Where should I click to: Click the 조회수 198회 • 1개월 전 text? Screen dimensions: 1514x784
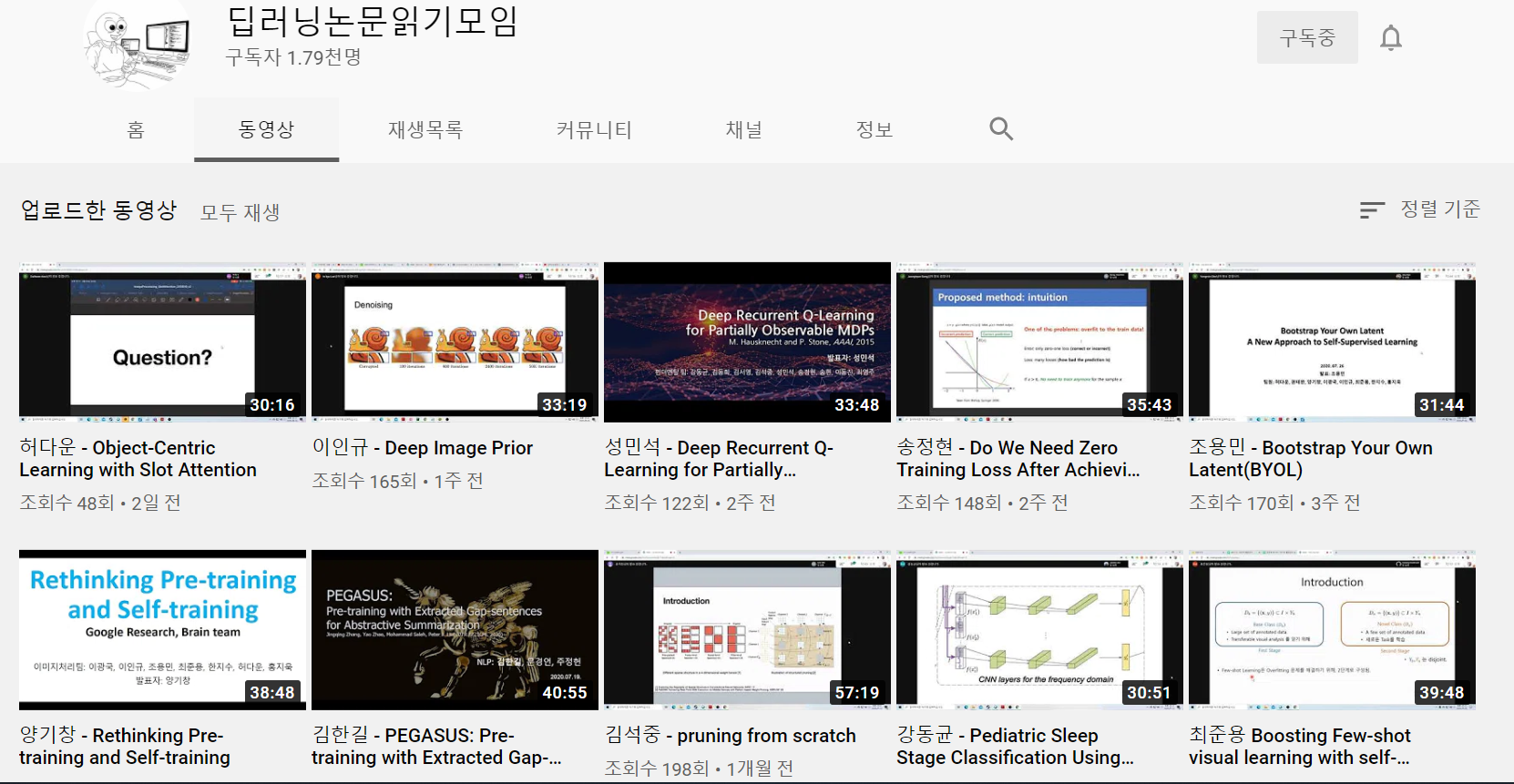(x=699, y=769)
